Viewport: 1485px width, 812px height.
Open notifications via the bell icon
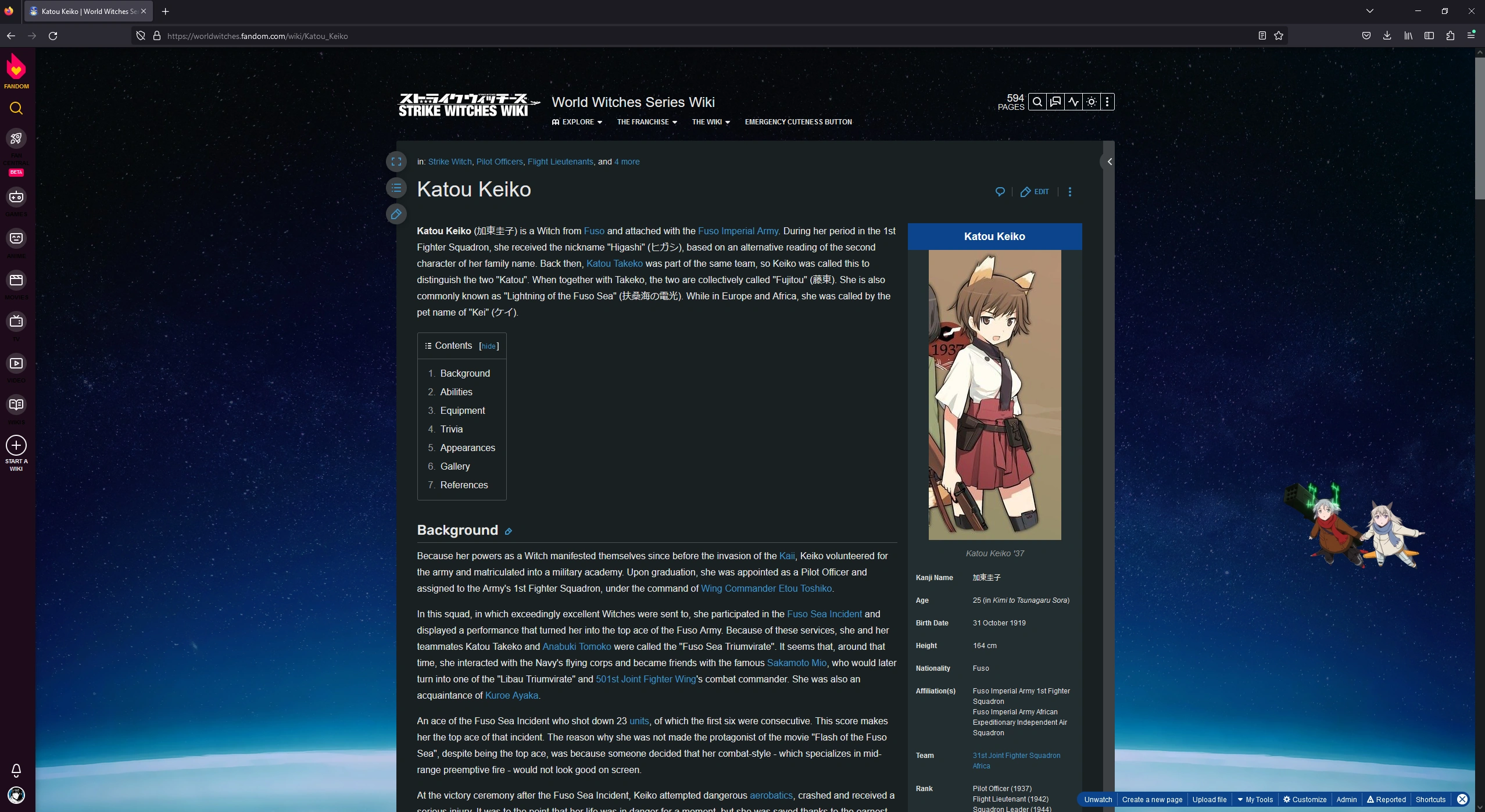coord(16,771)
